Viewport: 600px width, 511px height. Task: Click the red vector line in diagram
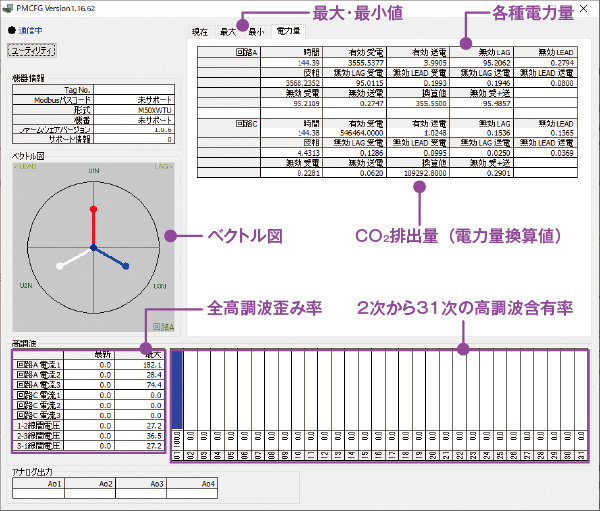(x=93, y=226)
